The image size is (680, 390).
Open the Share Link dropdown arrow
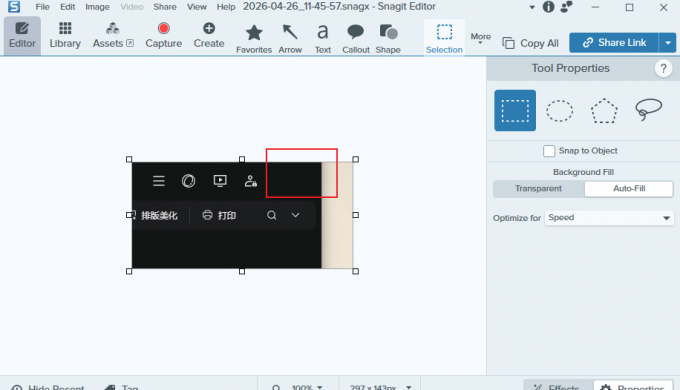pyautogui.click(x=668, y=43)
